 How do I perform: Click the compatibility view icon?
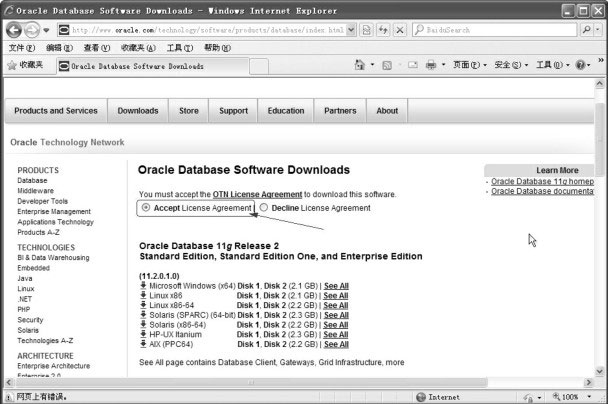click(x=366, y=30)
